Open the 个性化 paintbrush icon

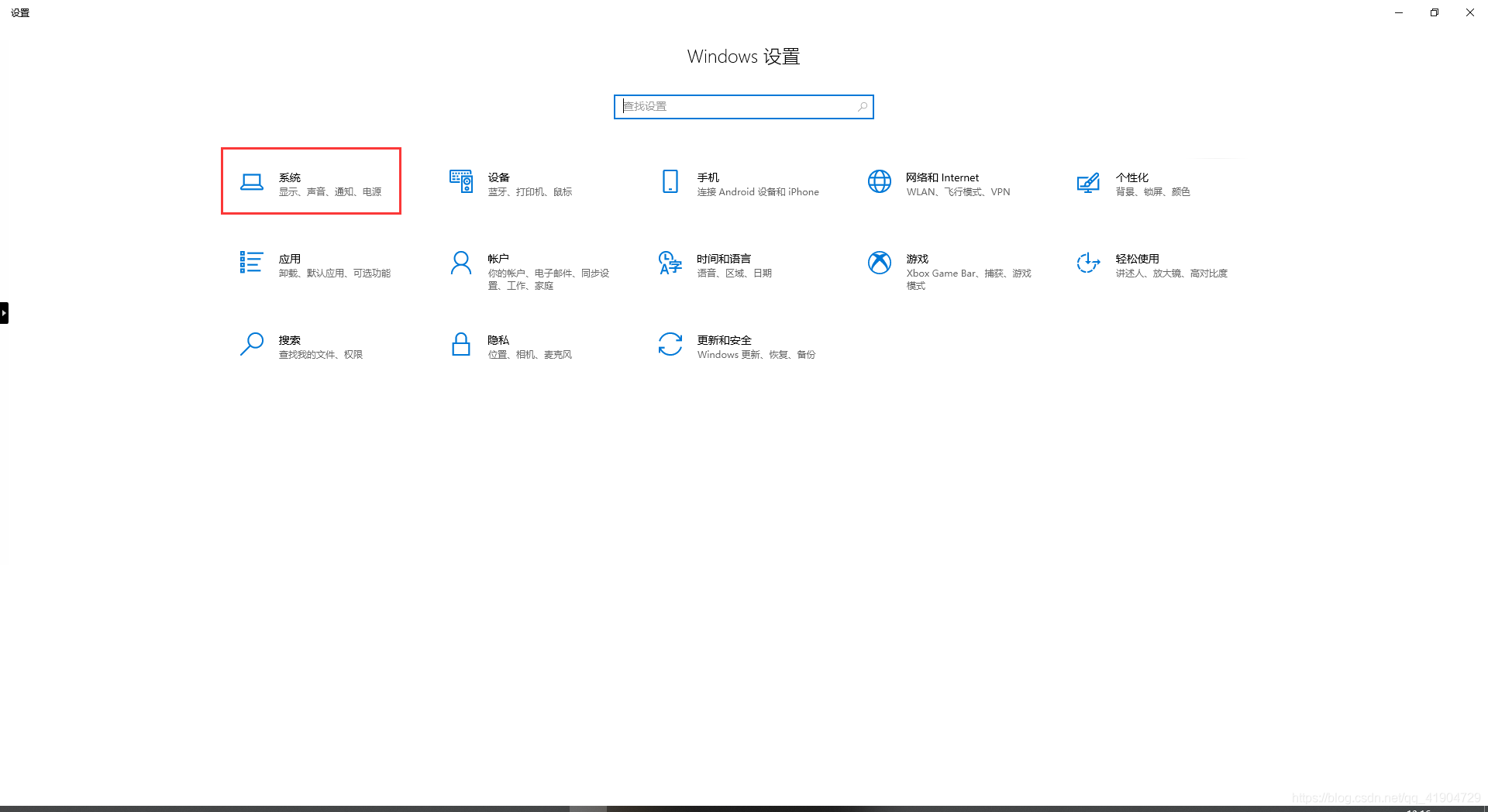[1088, 182]
